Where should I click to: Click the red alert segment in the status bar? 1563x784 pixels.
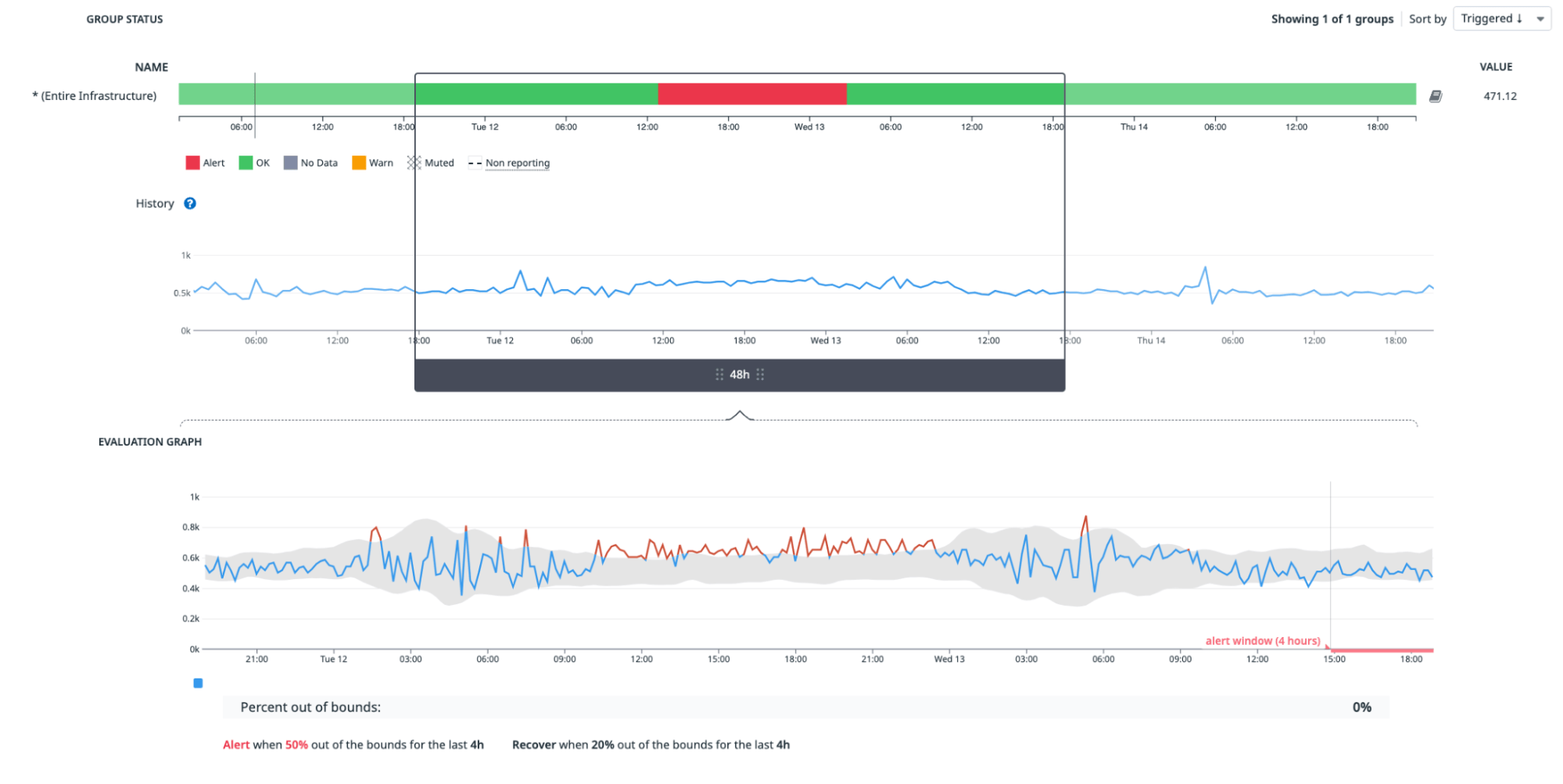(752, 93)
